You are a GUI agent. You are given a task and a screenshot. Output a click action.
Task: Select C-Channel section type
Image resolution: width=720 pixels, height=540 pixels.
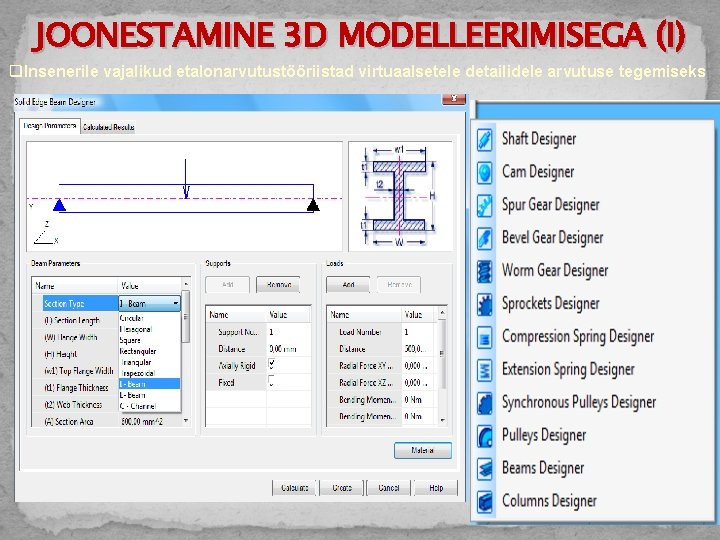(150, 406)
